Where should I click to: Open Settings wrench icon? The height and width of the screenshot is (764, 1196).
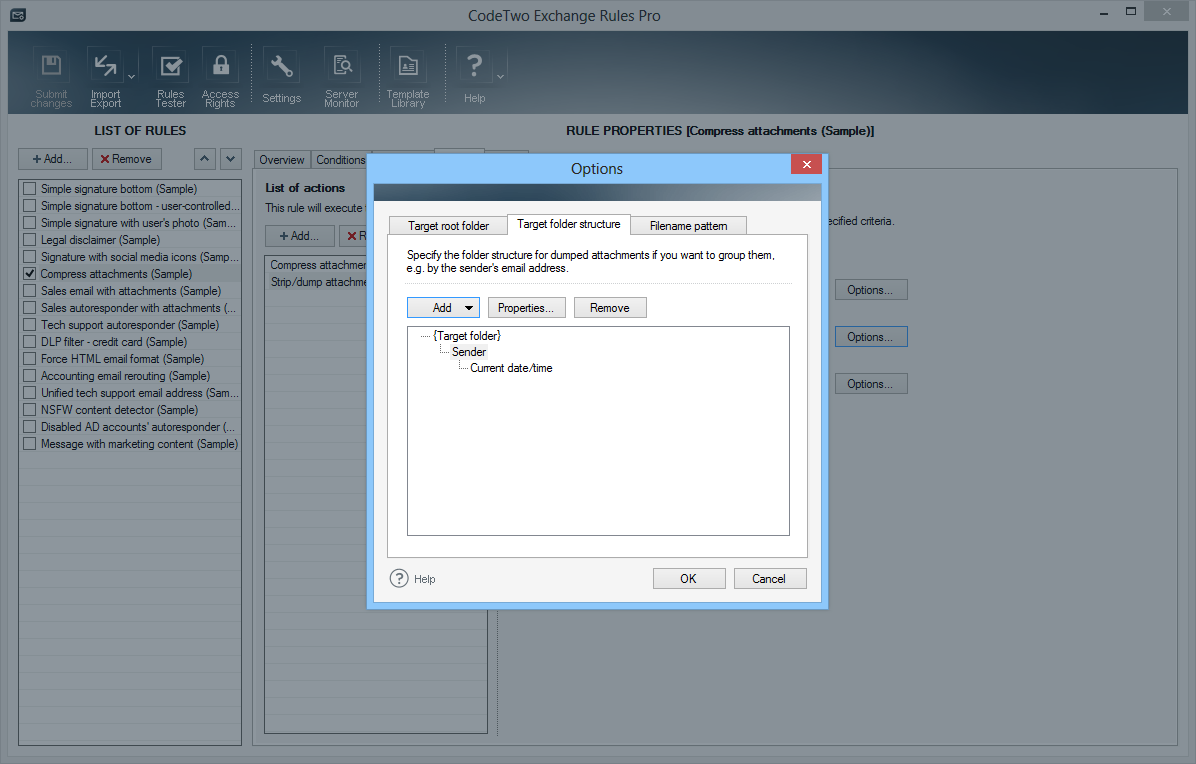click(281, 67)
